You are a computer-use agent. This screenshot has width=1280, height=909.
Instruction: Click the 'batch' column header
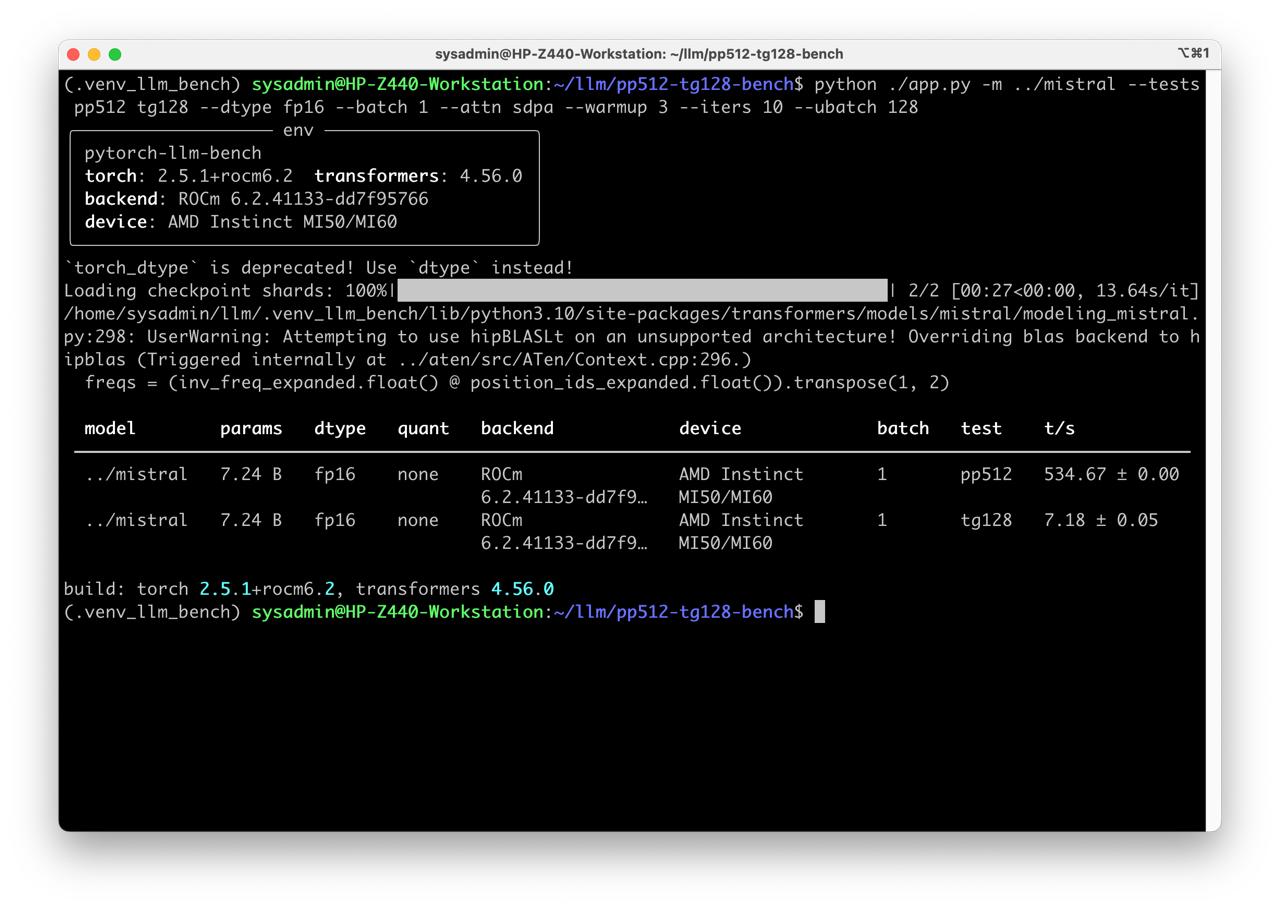(903, 428)
